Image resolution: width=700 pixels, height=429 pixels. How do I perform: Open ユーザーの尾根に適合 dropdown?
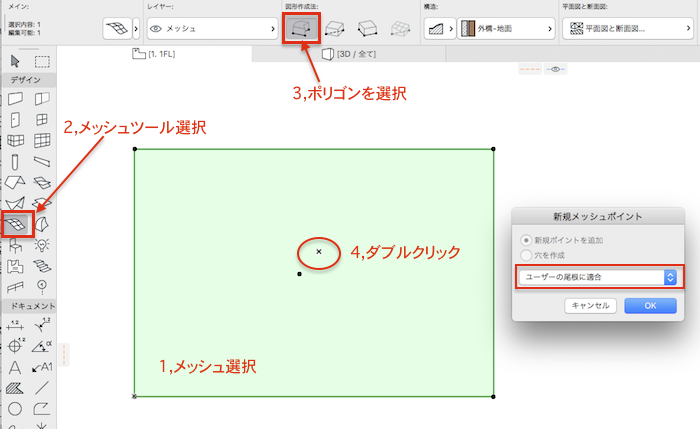pyautogui.click(x=597, y=277)
